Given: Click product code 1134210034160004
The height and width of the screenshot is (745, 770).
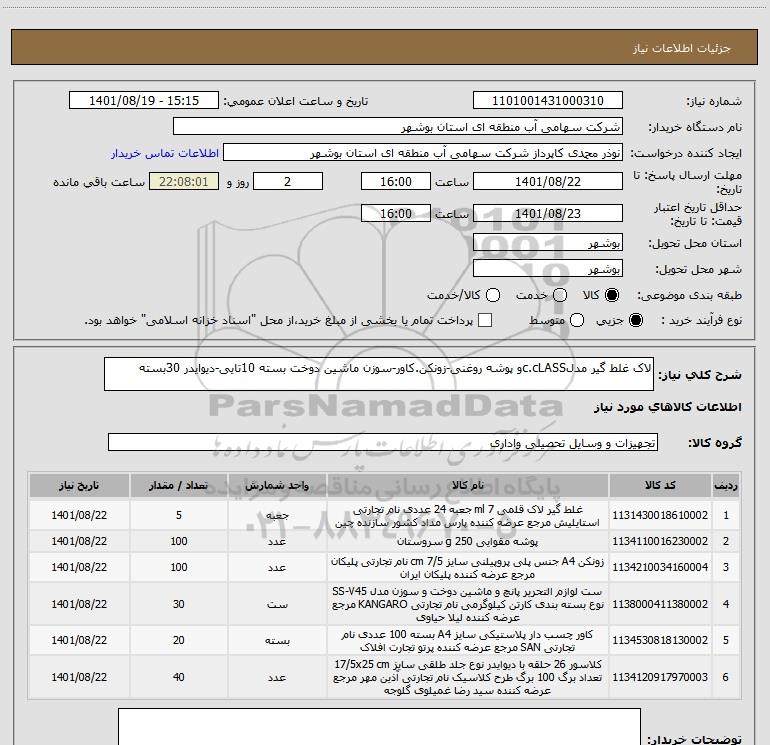Looking at the screenshot, I should (660, 567).
